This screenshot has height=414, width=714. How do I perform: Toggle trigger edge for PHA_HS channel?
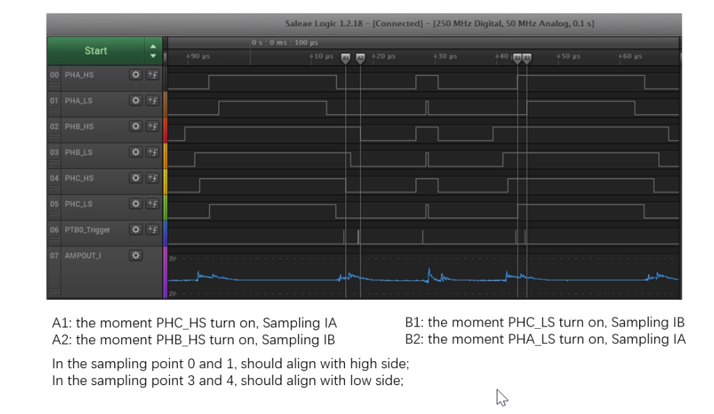153,75
